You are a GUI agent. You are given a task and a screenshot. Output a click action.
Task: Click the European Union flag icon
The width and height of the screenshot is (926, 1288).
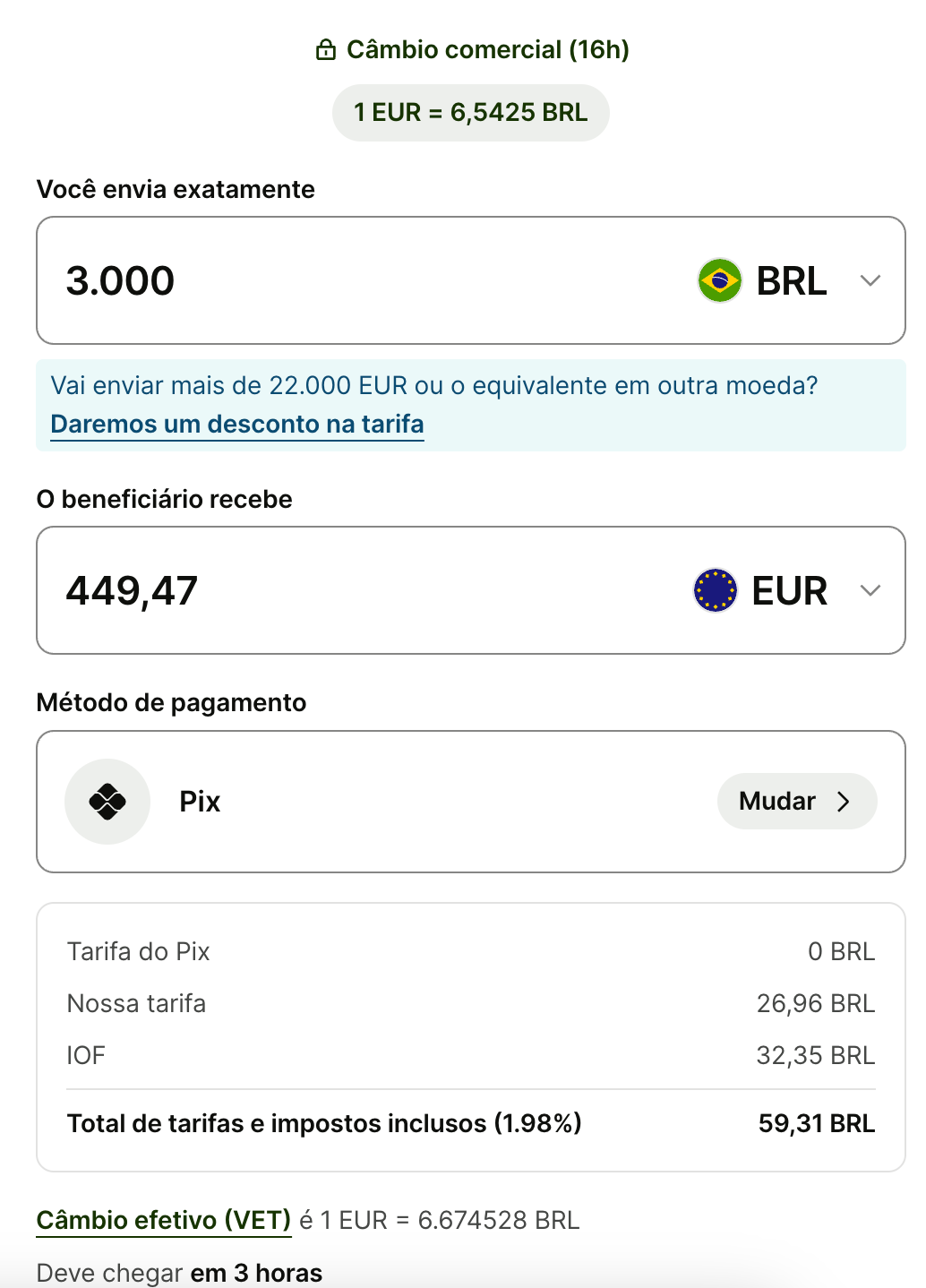(x=716, y=590)
